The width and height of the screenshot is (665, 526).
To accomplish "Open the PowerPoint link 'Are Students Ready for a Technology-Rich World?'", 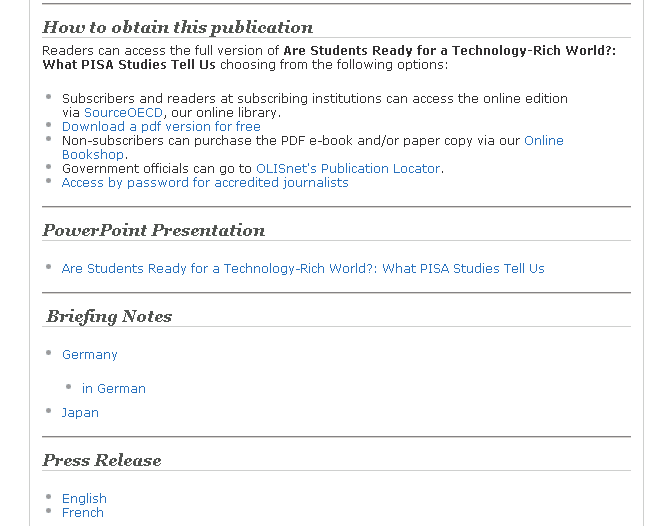I will 303,269.
